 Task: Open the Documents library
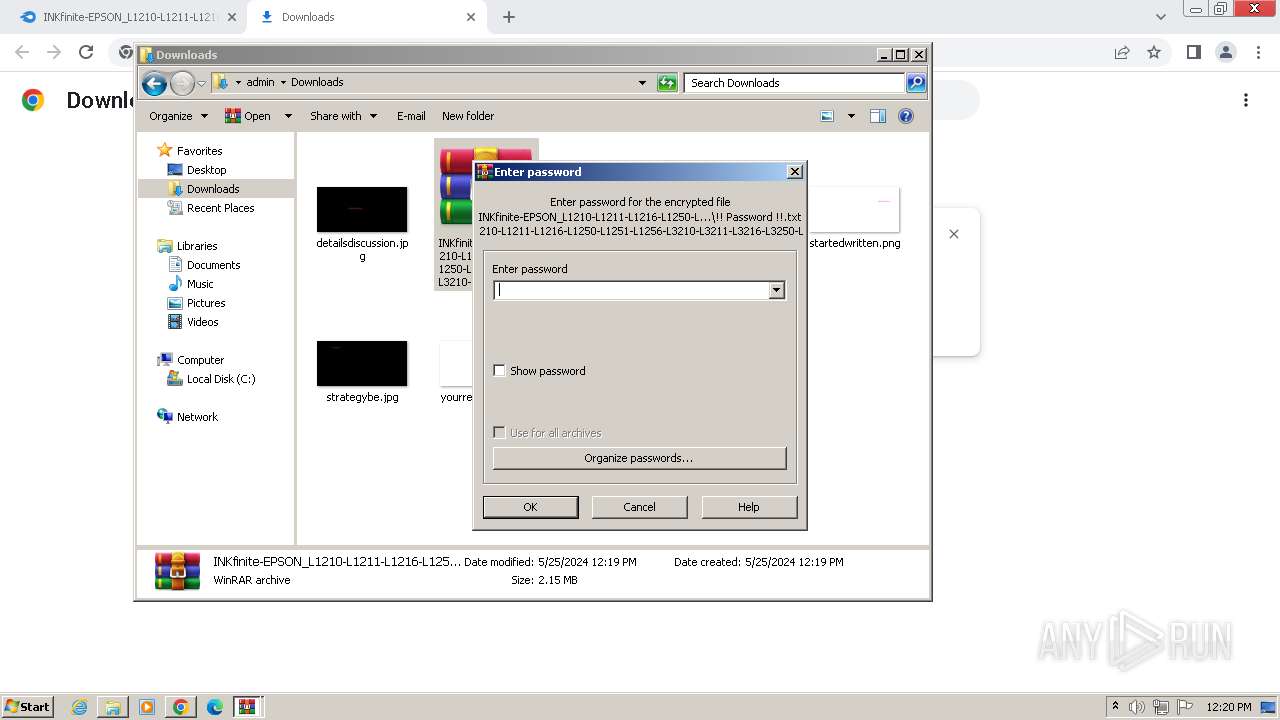(213, 265)
